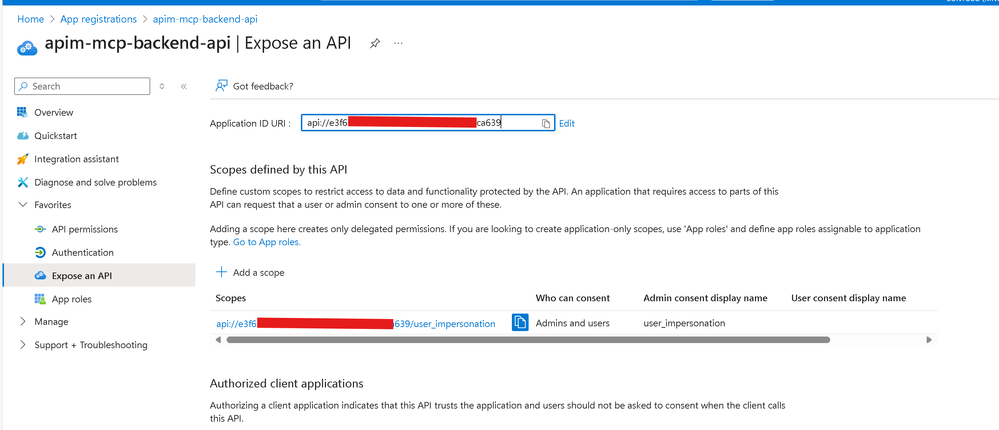
Task: Focus the sidebar Search field
Action: 82,86
